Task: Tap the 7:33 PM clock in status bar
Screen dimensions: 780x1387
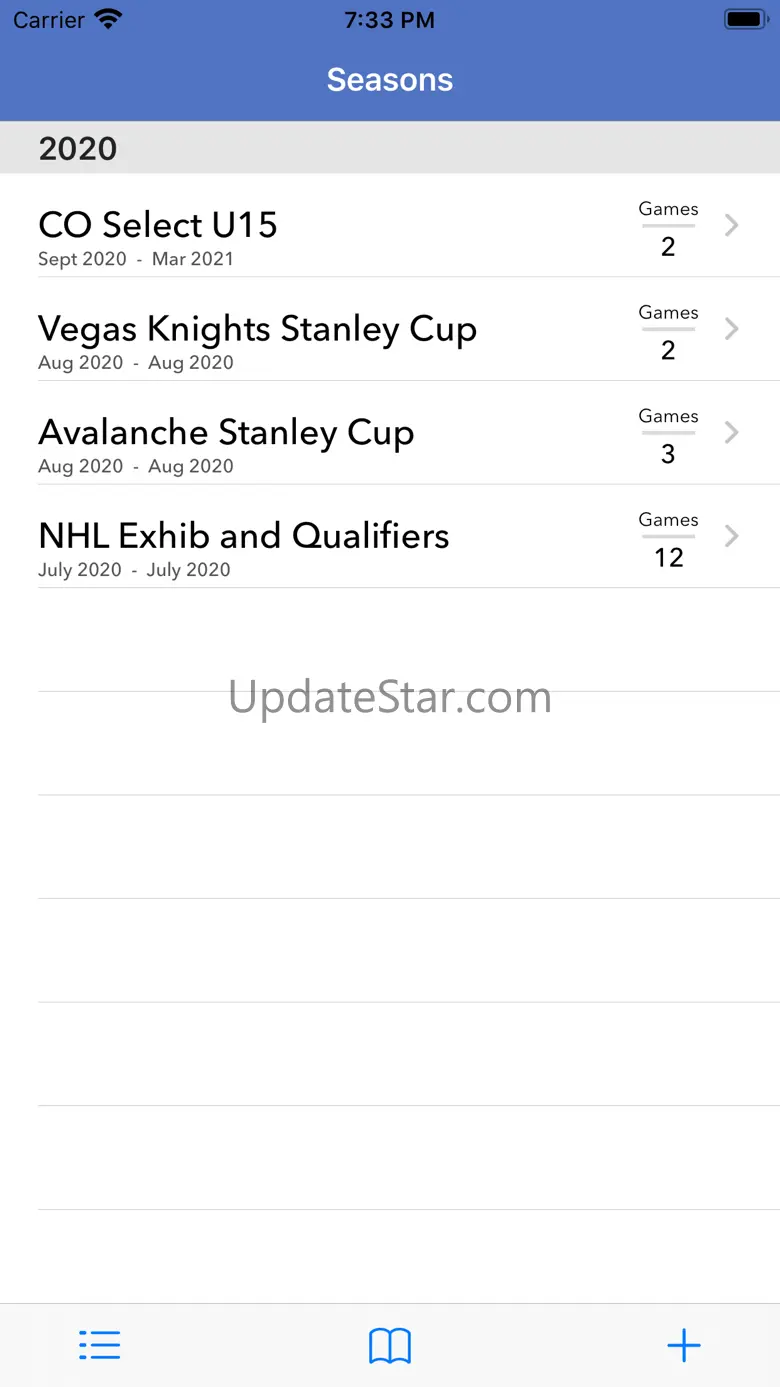Action: coord(389,20)
